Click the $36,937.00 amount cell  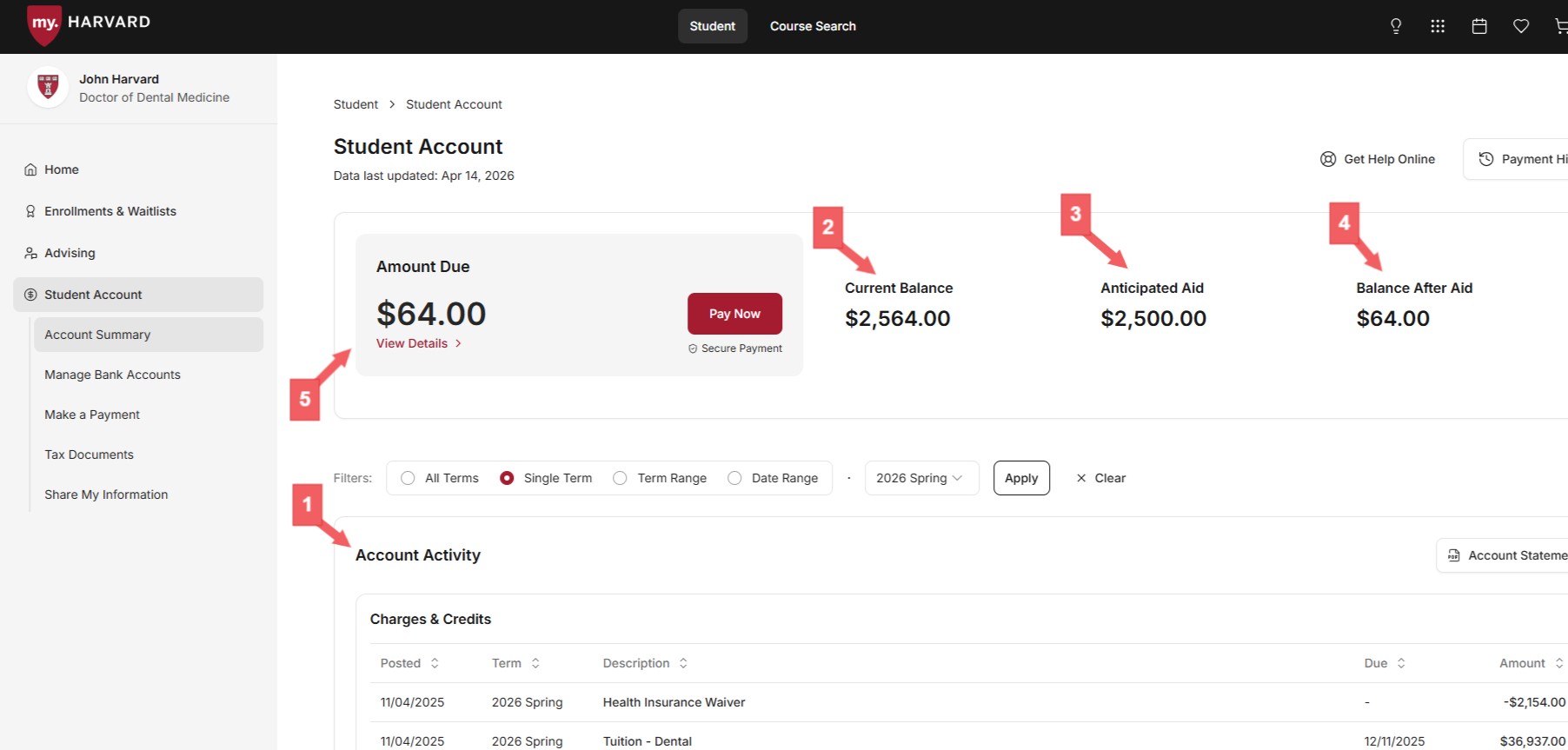[1532, 741]
